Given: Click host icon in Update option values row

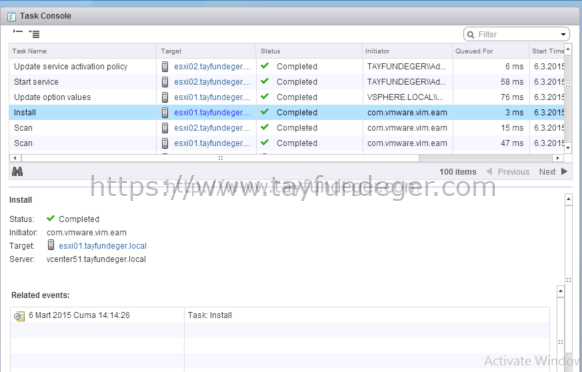Looking at the screenshot, I should (x=165, y=97).
